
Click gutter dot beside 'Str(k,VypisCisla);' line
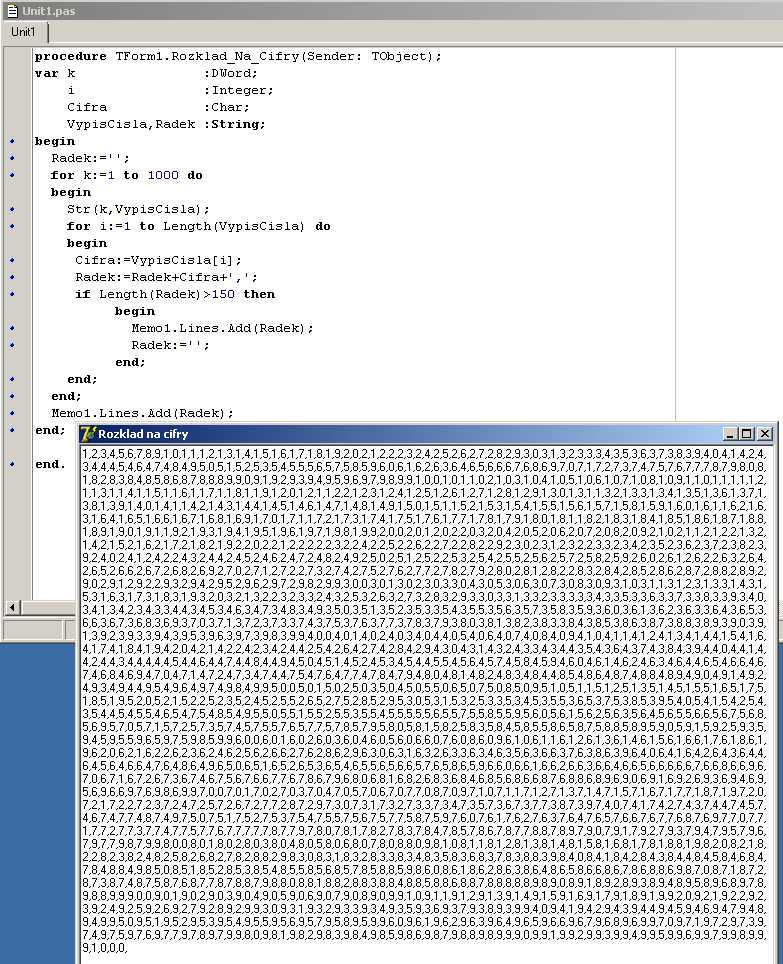[x=12, y=209]
